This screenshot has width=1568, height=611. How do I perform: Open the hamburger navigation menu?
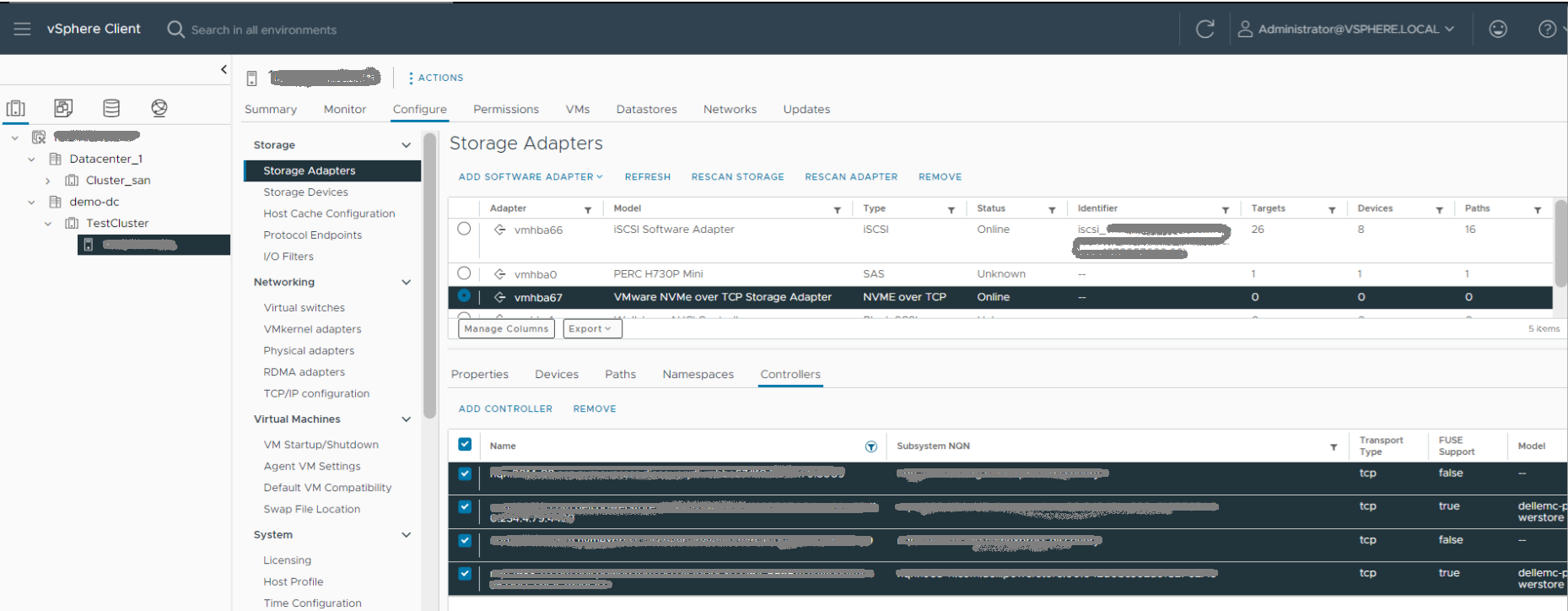coord(22,29)
